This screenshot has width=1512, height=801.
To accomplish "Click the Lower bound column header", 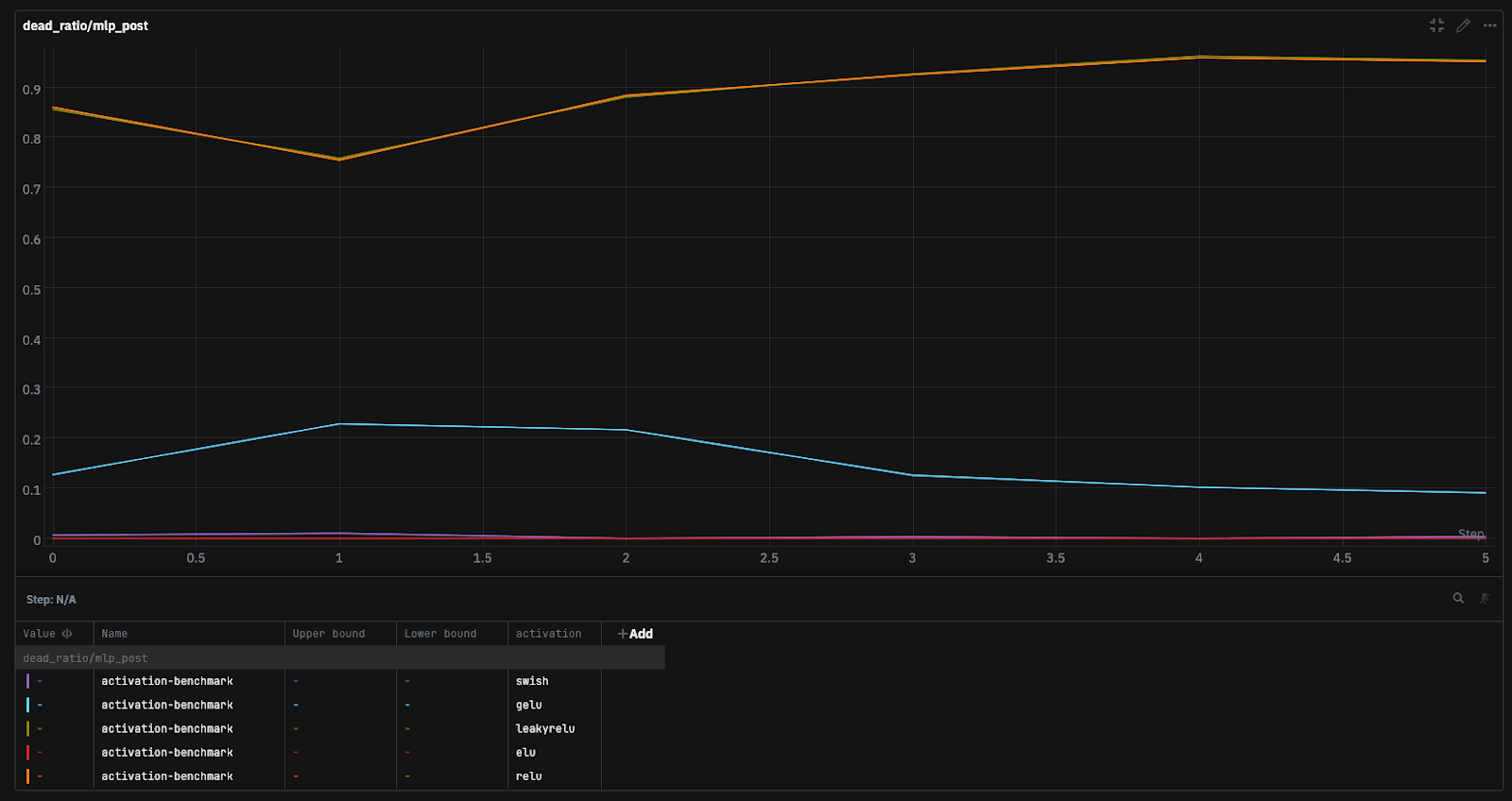I will pyautogui.click(x=440, y=634).
